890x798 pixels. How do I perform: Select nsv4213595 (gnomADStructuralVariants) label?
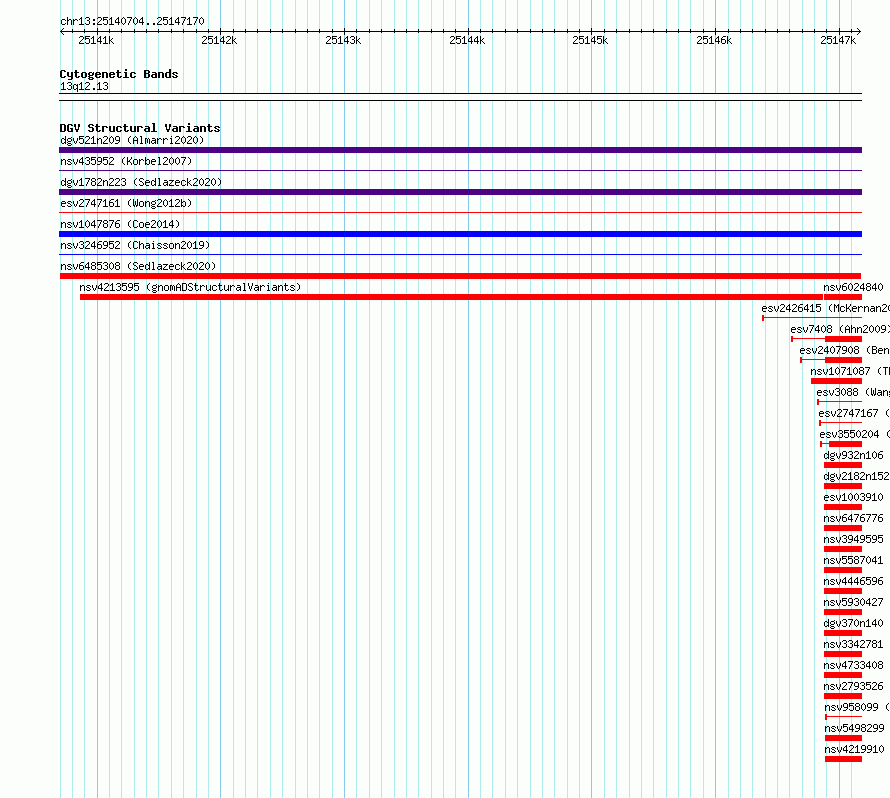[190, 287]
